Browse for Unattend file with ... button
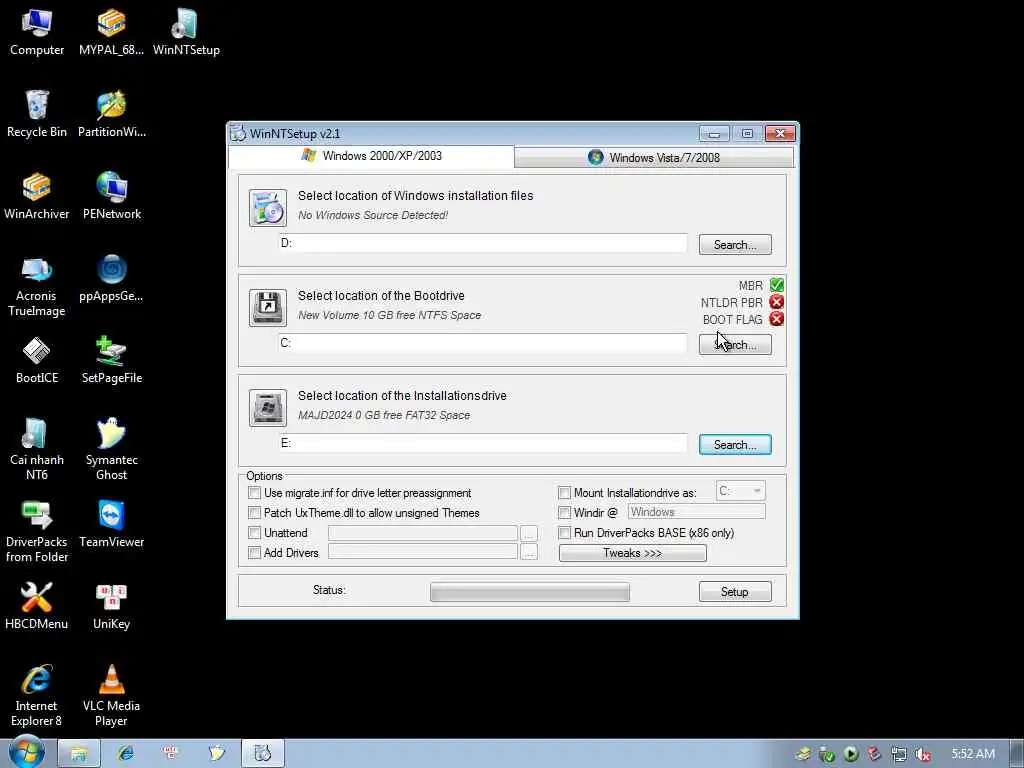Image resolution: width=1024 pixels, height=768 pixels. [529, 534]
